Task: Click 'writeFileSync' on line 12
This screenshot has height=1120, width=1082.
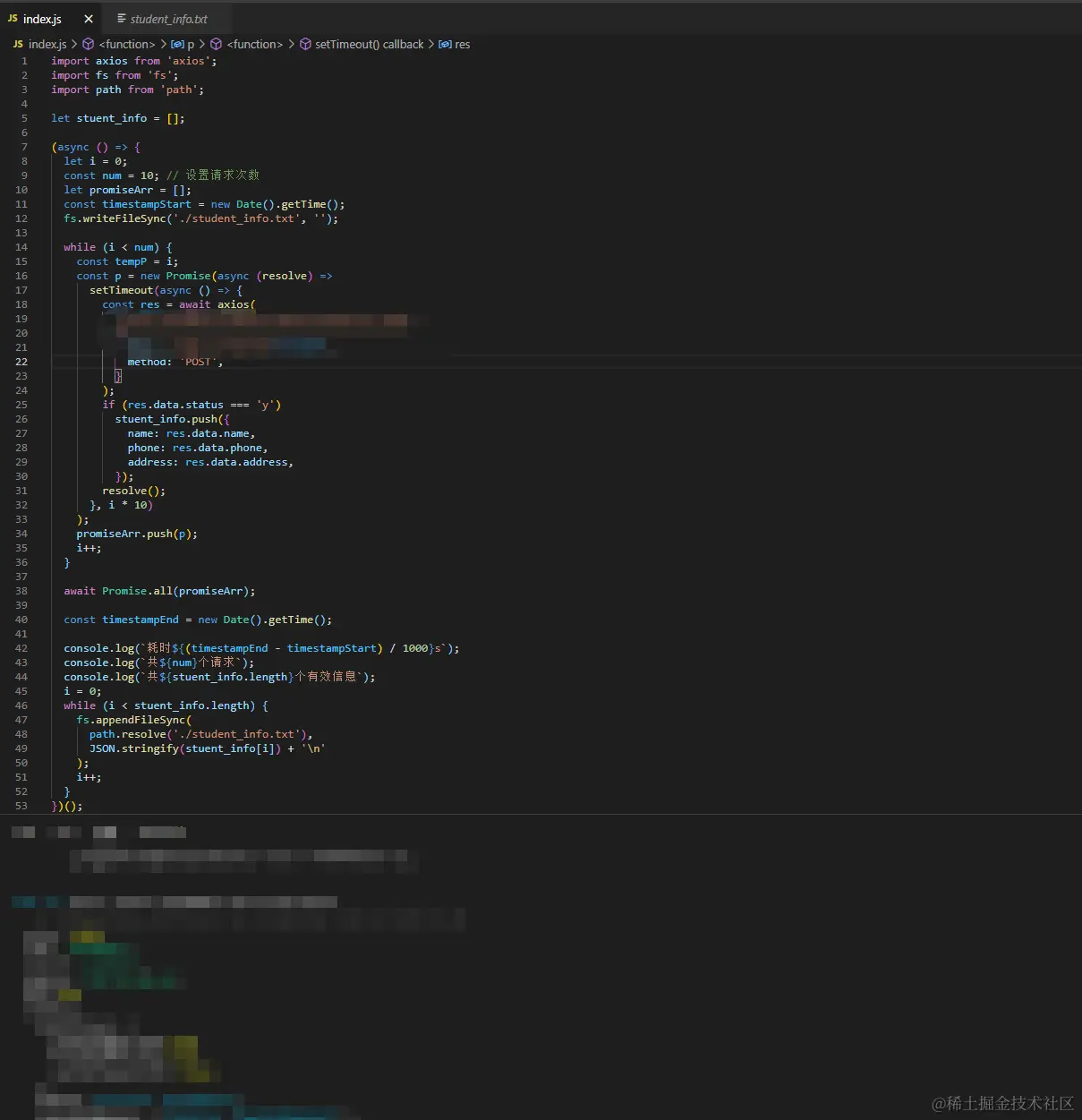Action: pos(124,218)
